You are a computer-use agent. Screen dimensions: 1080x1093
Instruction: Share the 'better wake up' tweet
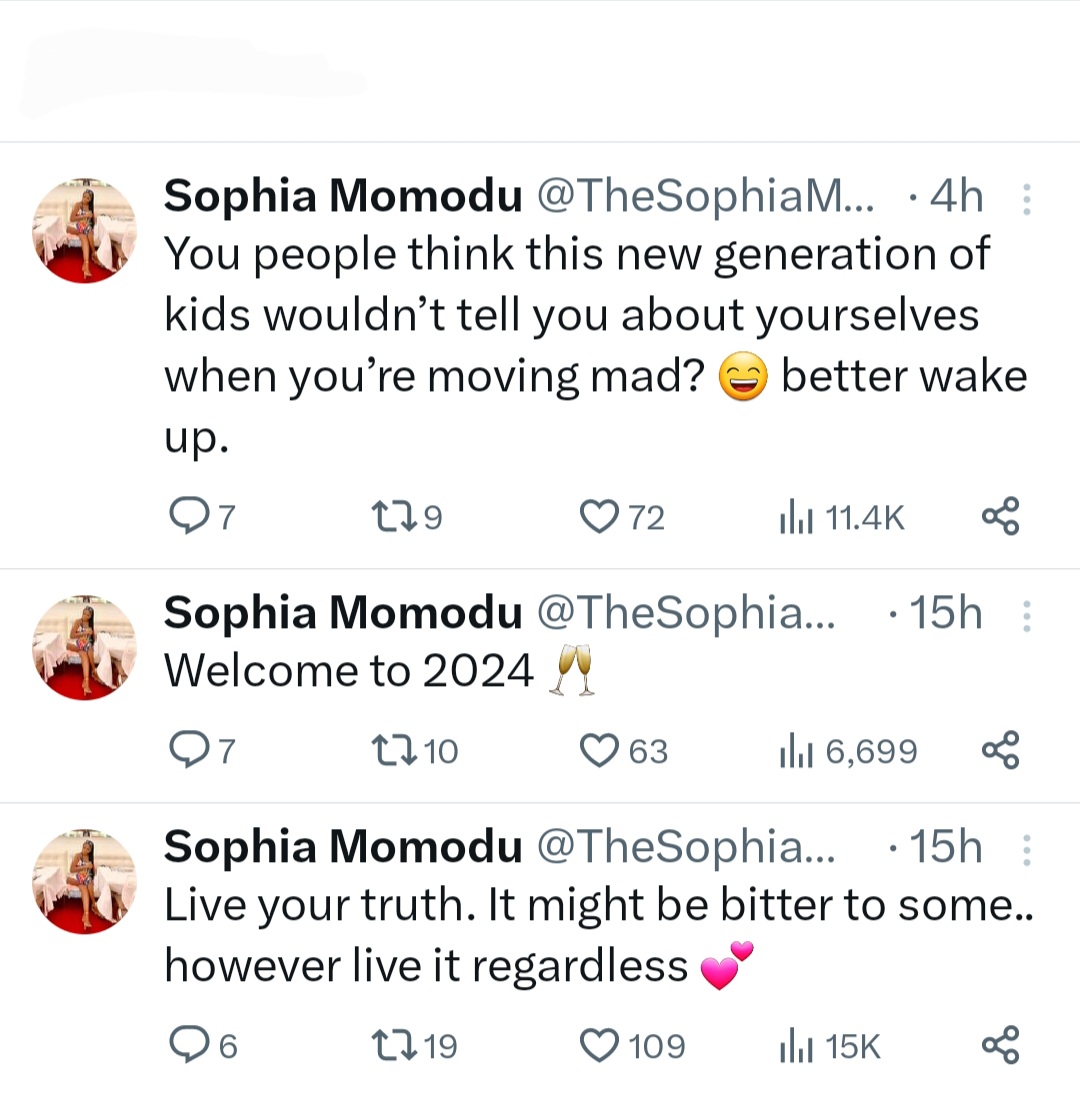click(1000, 516)
